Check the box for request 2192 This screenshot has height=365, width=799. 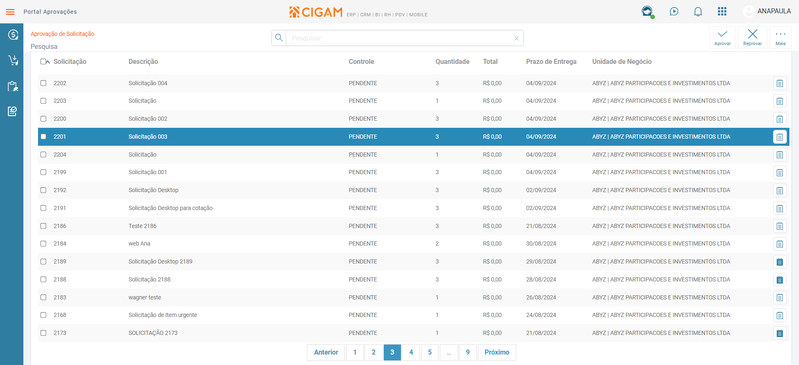(43, 190)
